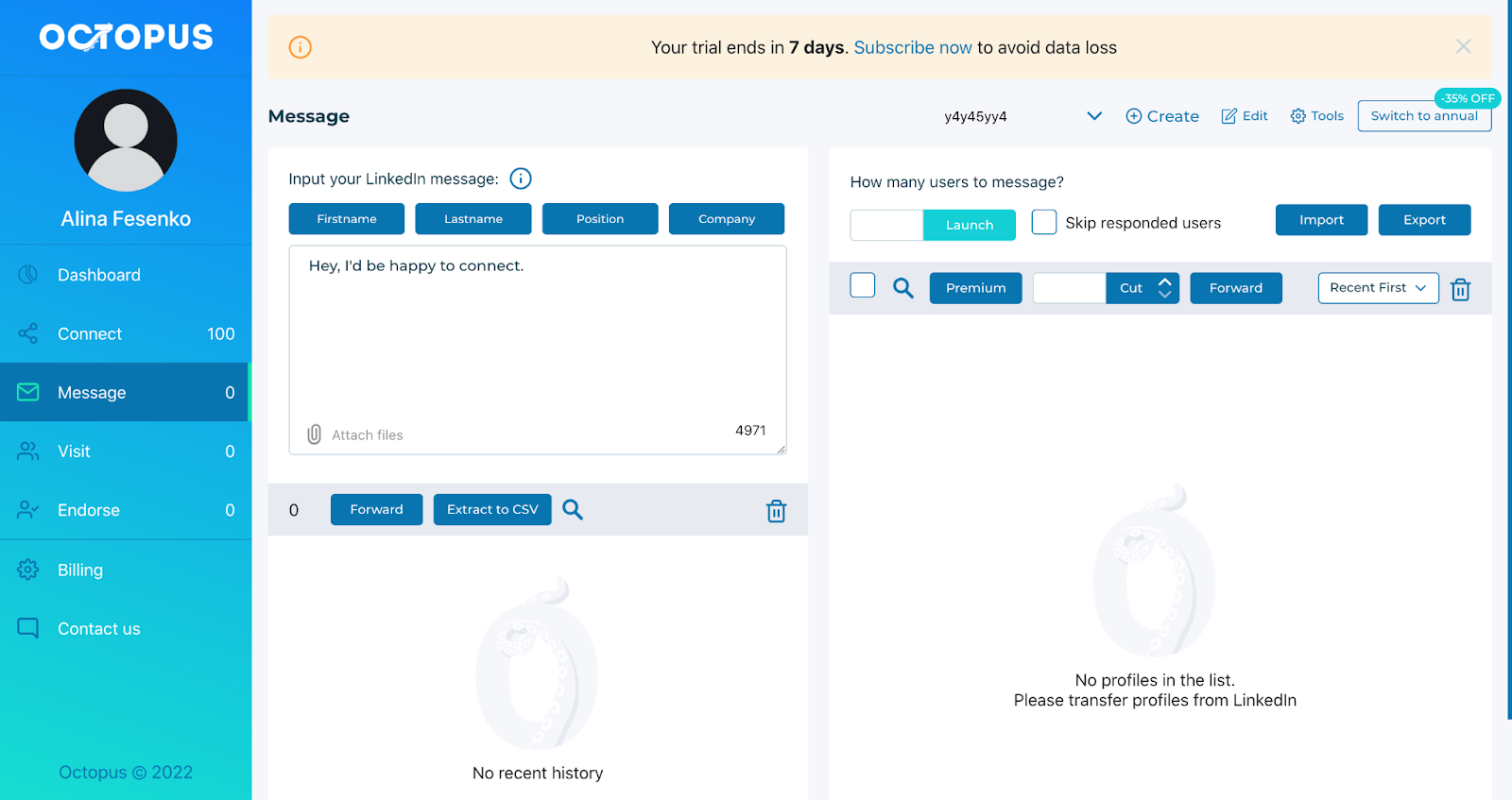Click the LinkedIn message info icon
This screenshot has height=800, width=1512.
click(521, 179)
